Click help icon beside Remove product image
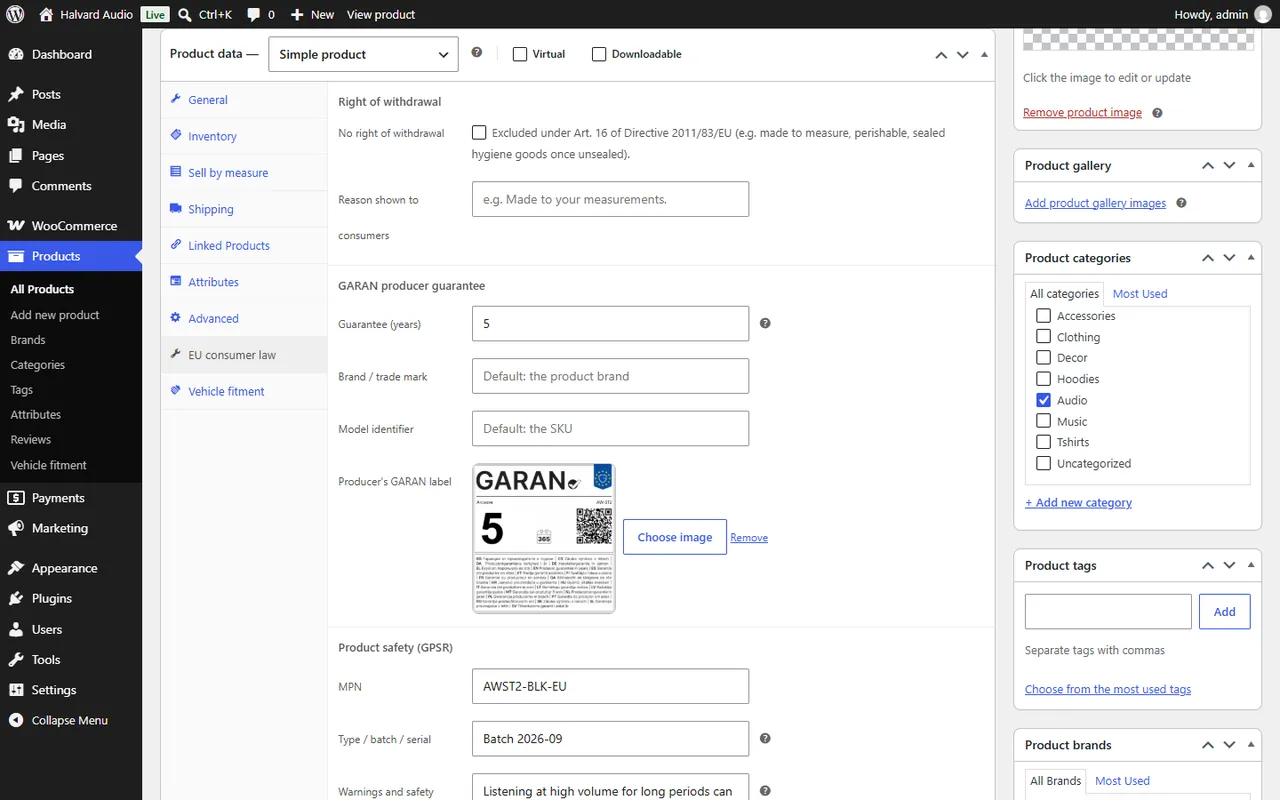 1157,113
